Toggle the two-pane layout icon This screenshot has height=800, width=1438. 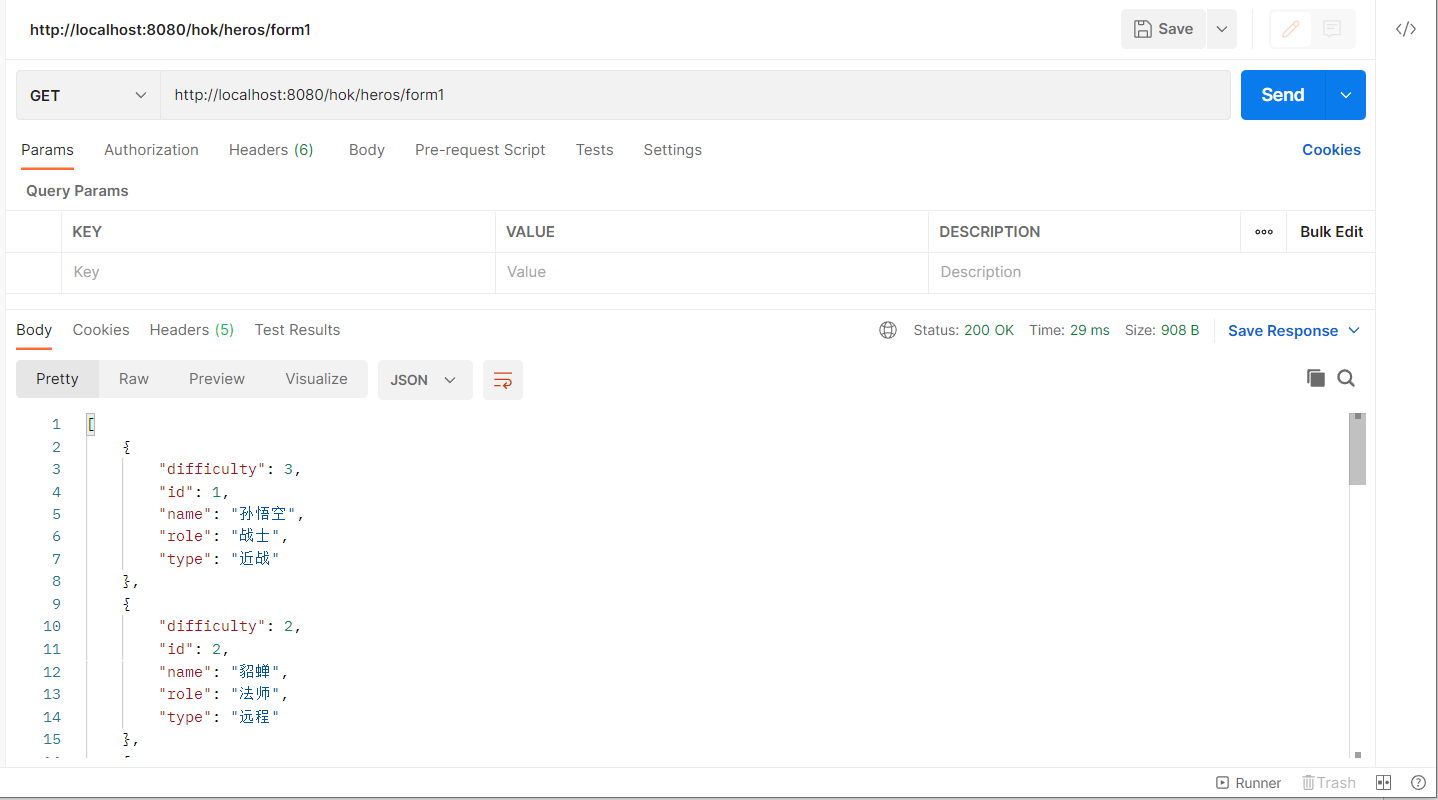click(x=1384, y=783)
